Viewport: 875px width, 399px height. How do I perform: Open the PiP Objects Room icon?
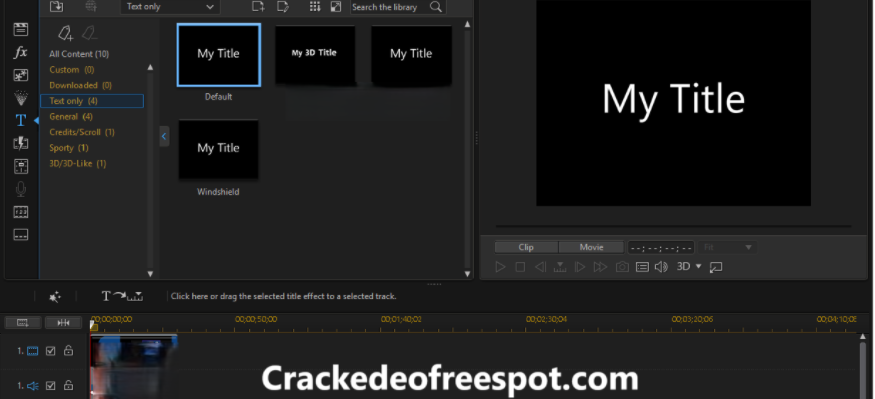21,75
